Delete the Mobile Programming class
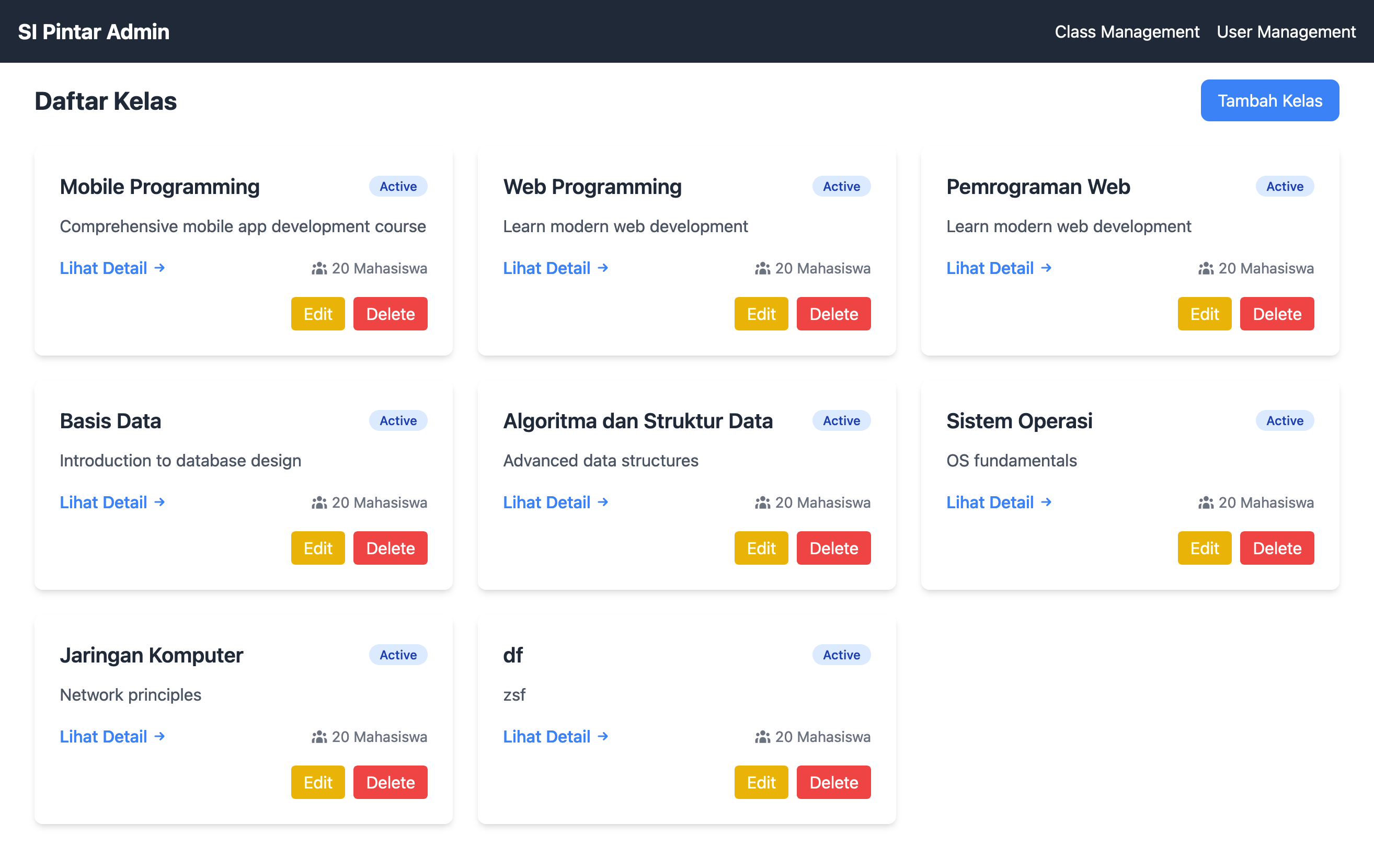The width and height of the screenshot is (1374, 868). click(x=390, y=314)
